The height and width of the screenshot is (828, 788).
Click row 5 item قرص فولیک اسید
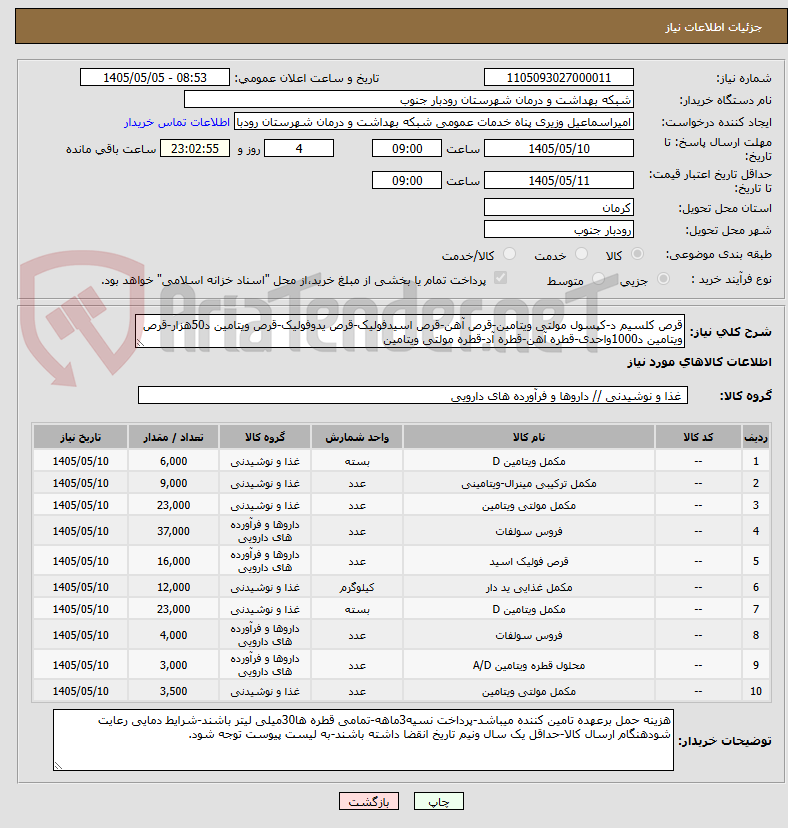click(529, 561)
